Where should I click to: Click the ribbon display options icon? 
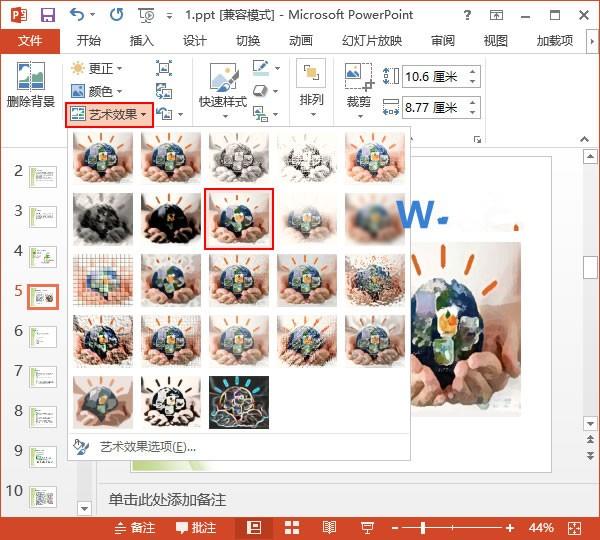click(496, 15)
